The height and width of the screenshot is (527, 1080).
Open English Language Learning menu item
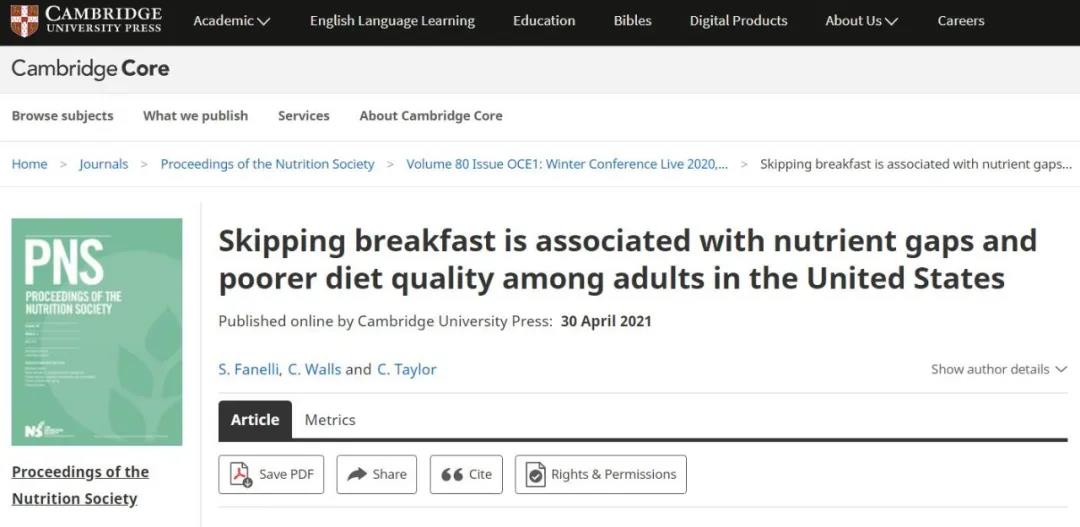pyautogui.click(x=392, y=21)
